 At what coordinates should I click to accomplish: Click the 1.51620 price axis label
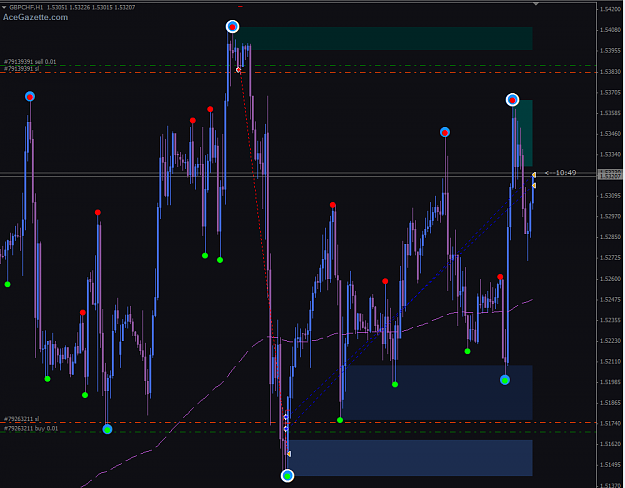[610, 444]
